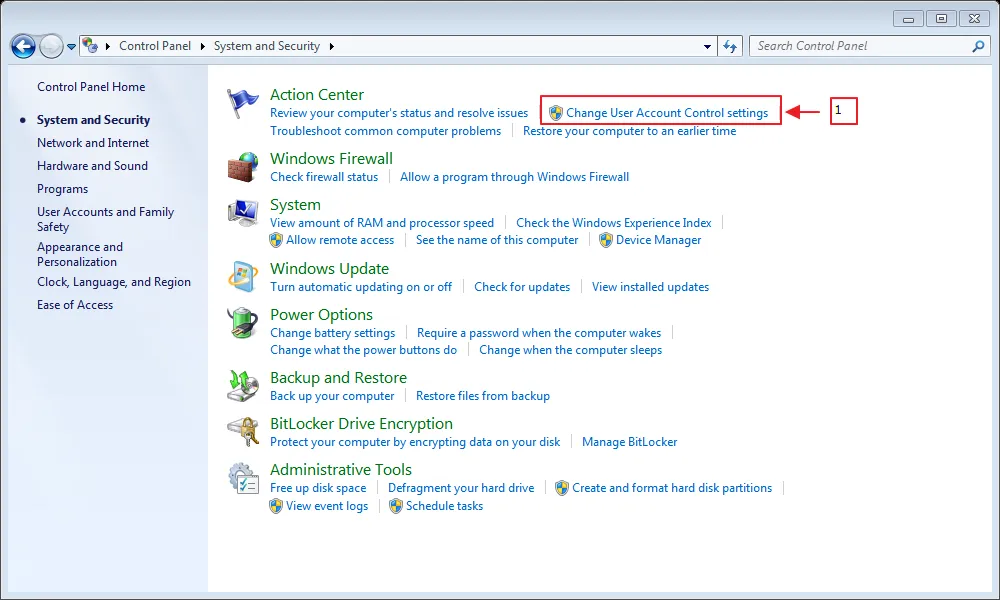
Task: Click the shield icon beside Create and format partitions
Action: pos(562,488)
